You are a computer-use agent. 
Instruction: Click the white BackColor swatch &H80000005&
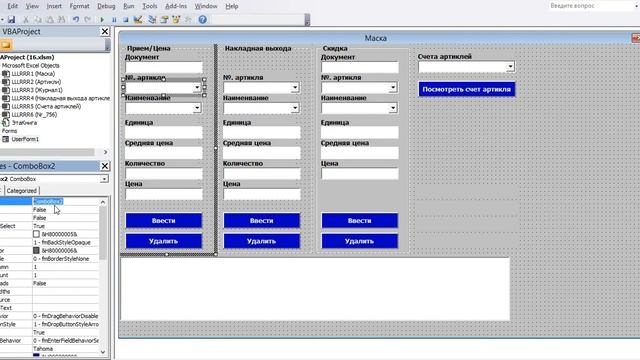pos(36,234)
